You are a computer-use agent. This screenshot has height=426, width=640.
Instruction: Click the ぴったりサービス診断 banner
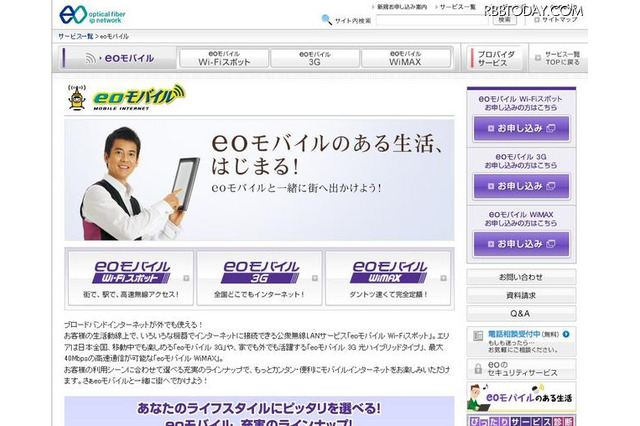[x=521, y=420]
